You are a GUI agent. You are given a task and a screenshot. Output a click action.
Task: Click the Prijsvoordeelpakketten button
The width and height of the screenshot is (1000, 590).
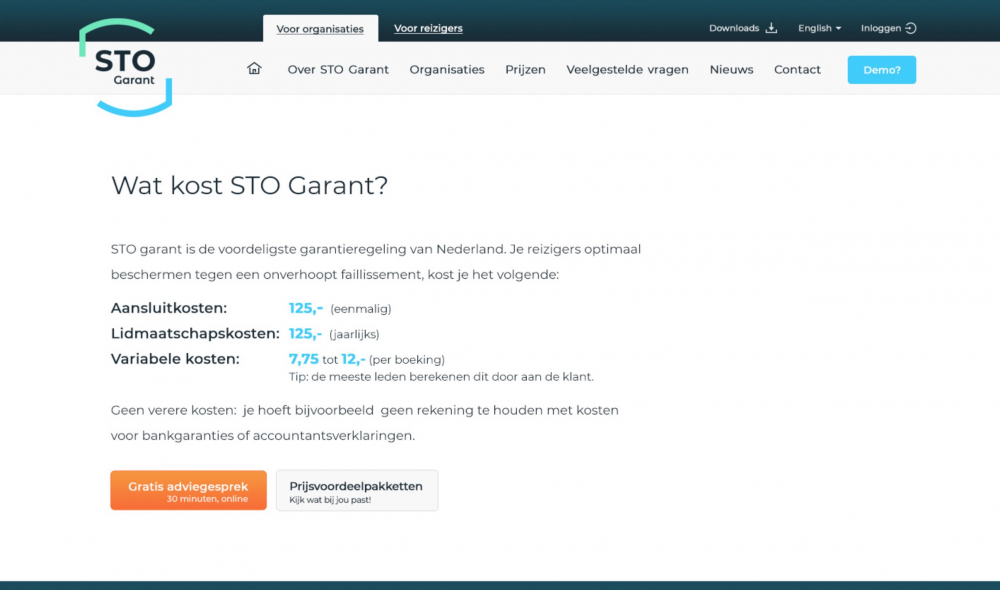[x=357, y=490]
